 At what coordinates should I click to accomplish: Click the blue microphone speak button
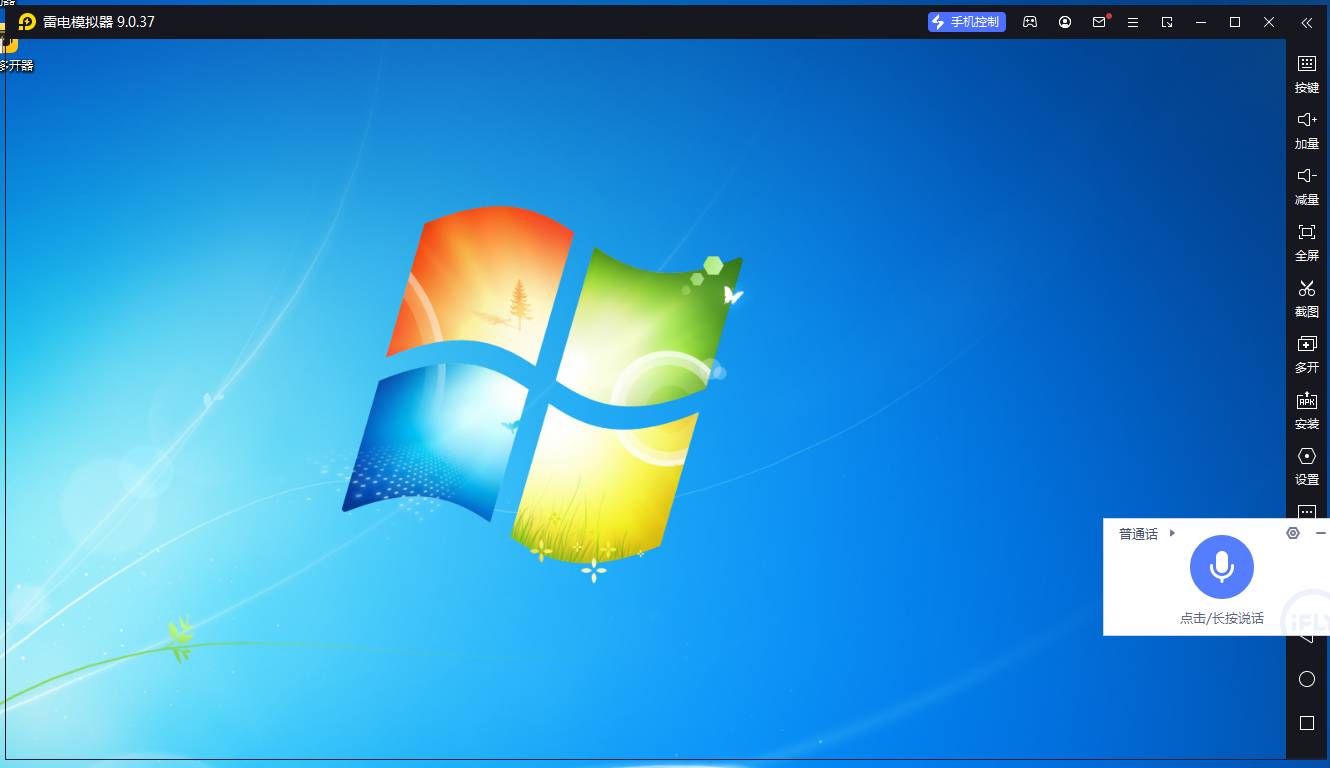pos(1221,567)
